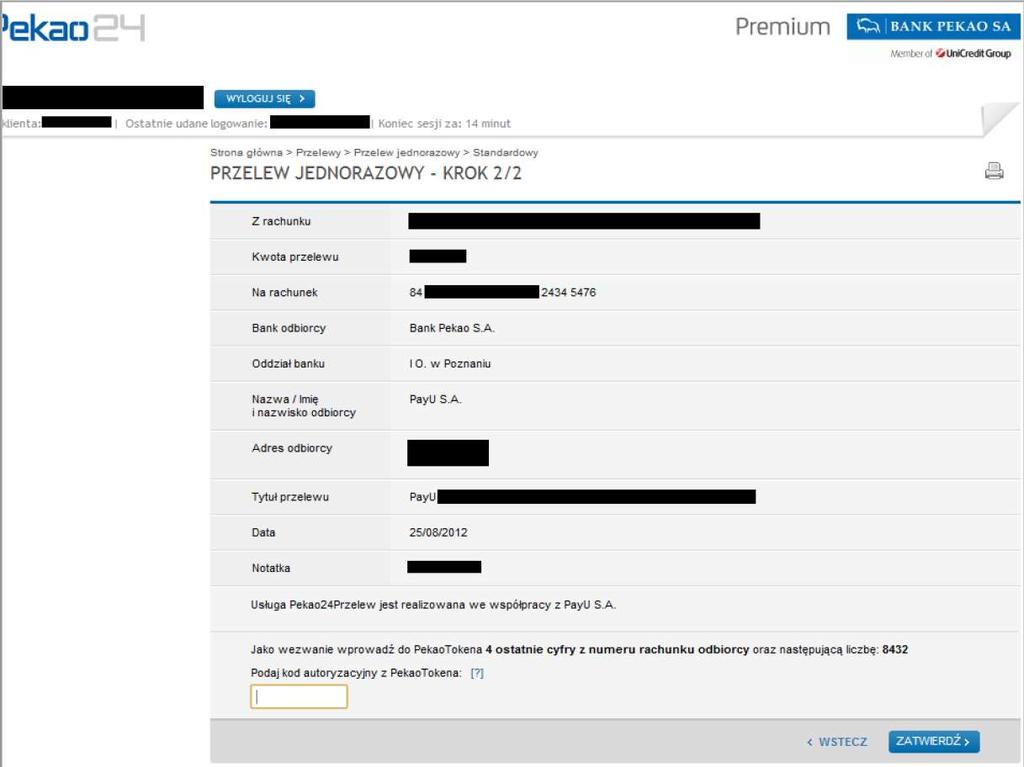Click Koniec sesji za: 14 minut text

(x=444, y=123)
